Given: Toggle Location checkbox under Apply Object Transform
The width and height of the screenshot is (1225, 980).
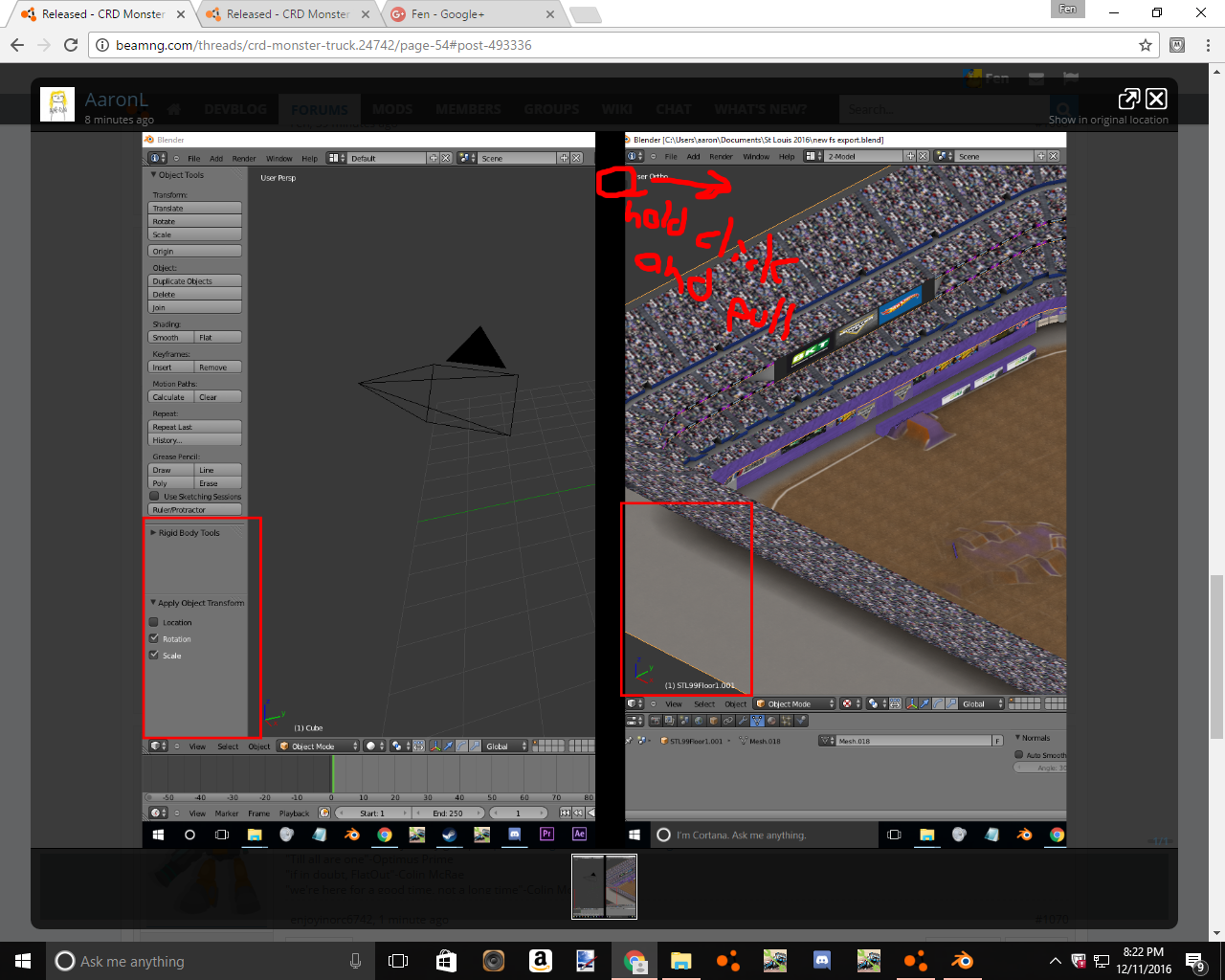Looking at the screenshot, I should [154, 622].
